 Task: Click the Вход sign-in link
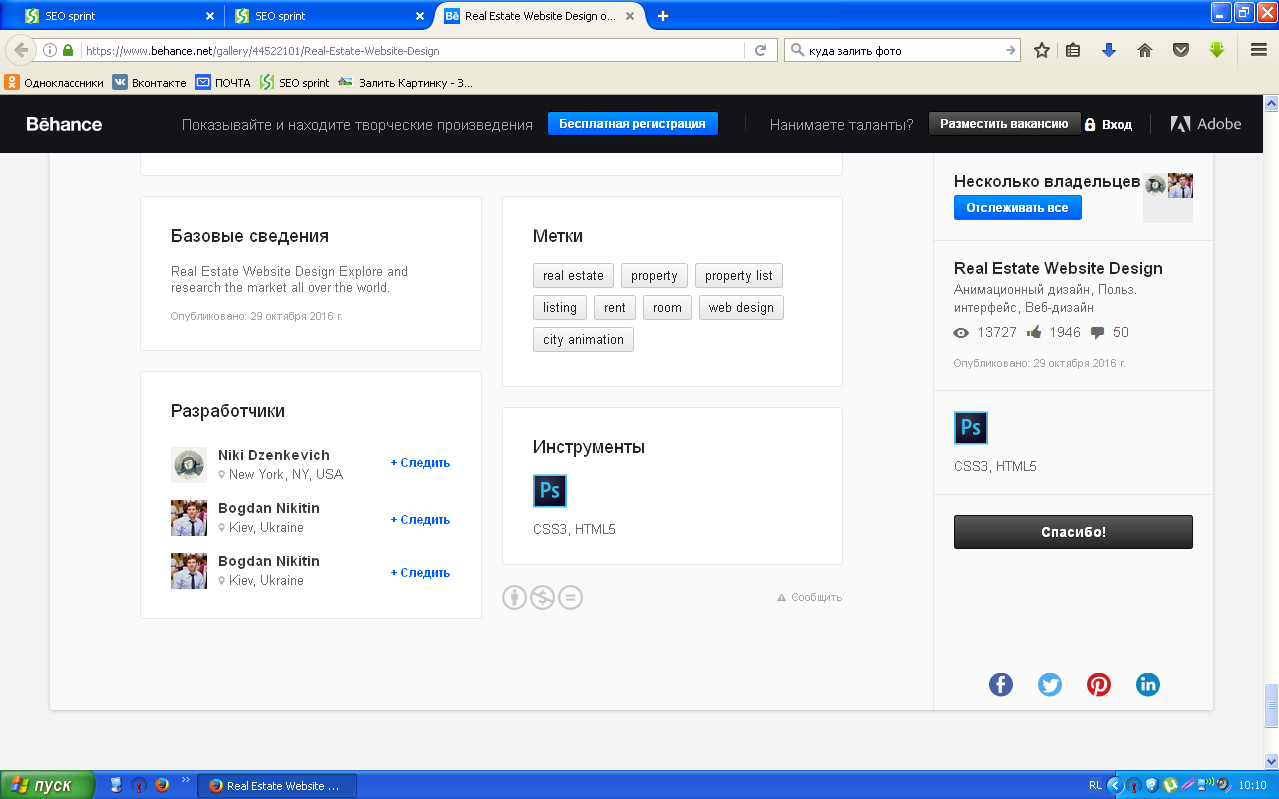click(x=1109, y=124)
